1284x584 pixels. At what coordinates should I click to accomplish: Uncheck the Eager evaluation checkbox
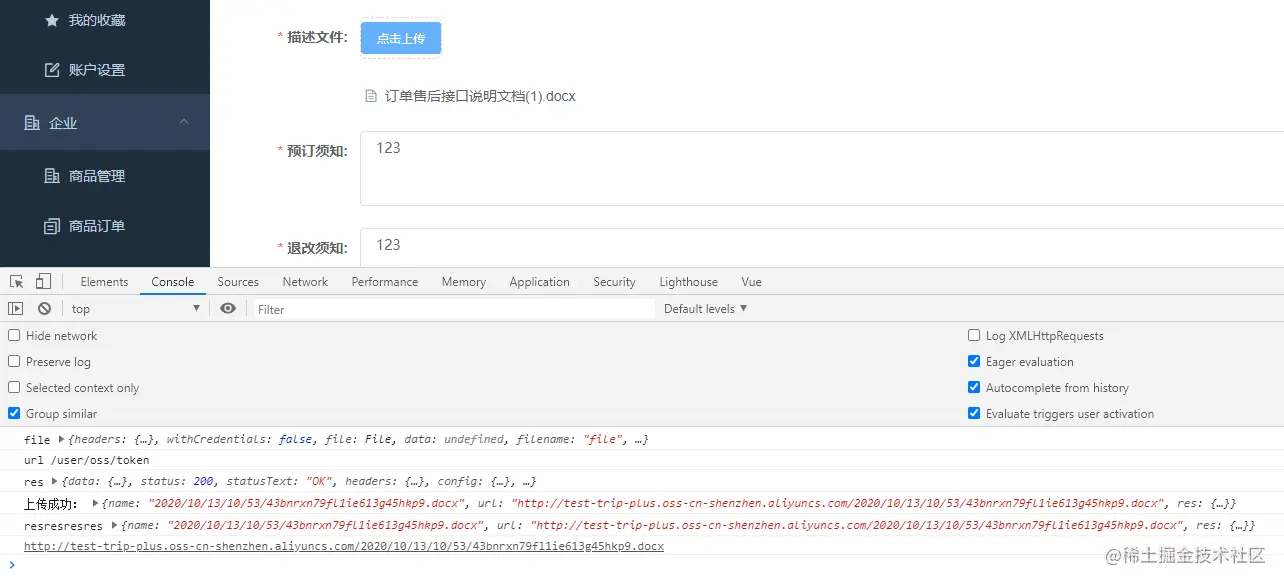pos(974,362)
